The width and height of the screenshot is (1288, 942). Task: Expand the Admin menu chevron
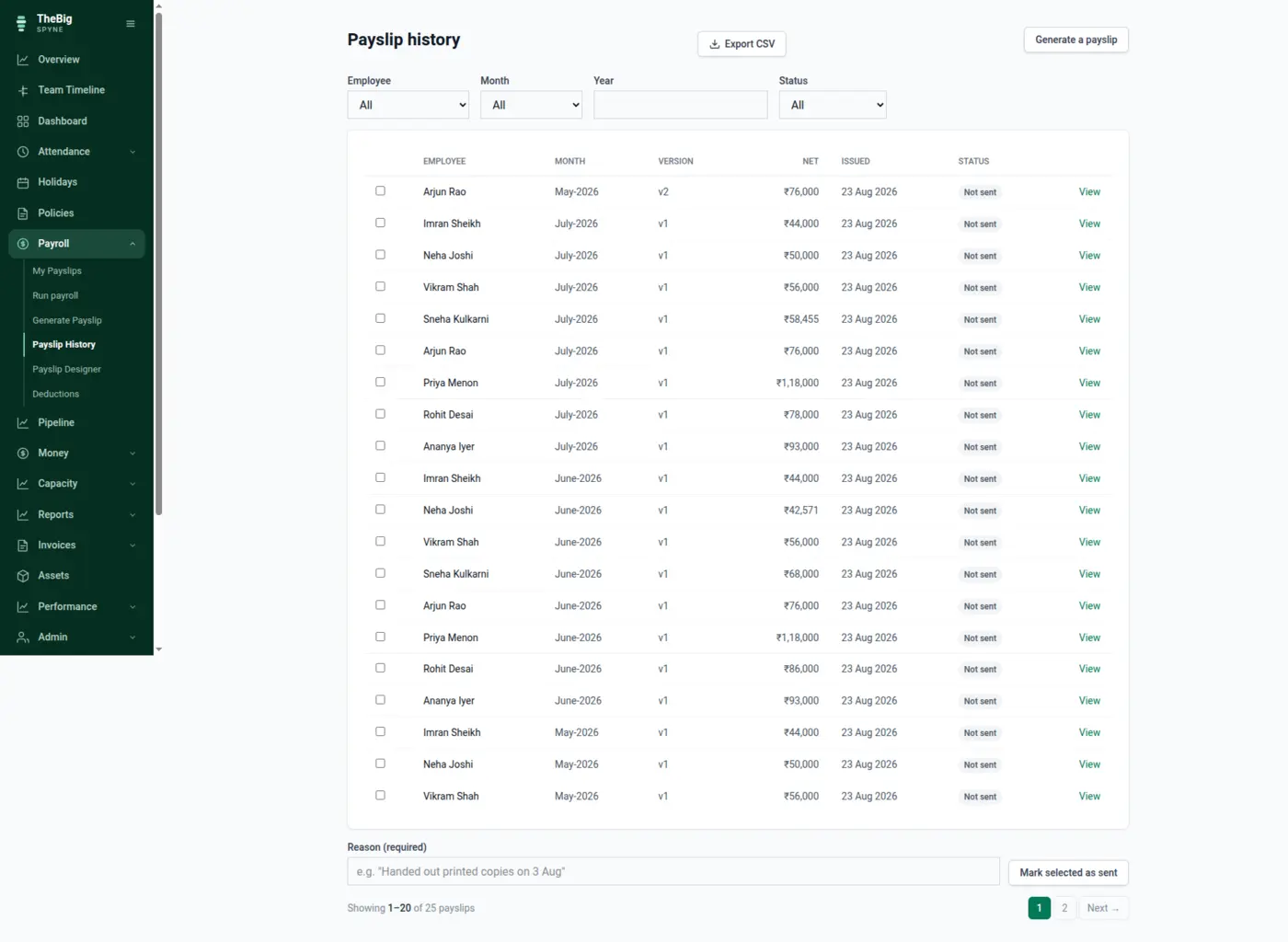pos(132,638)
